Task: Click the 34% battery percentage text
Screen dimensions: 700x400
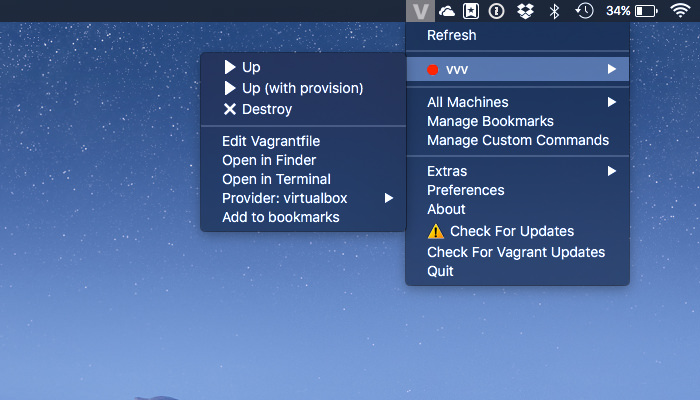Action: (x=618, y=11)
